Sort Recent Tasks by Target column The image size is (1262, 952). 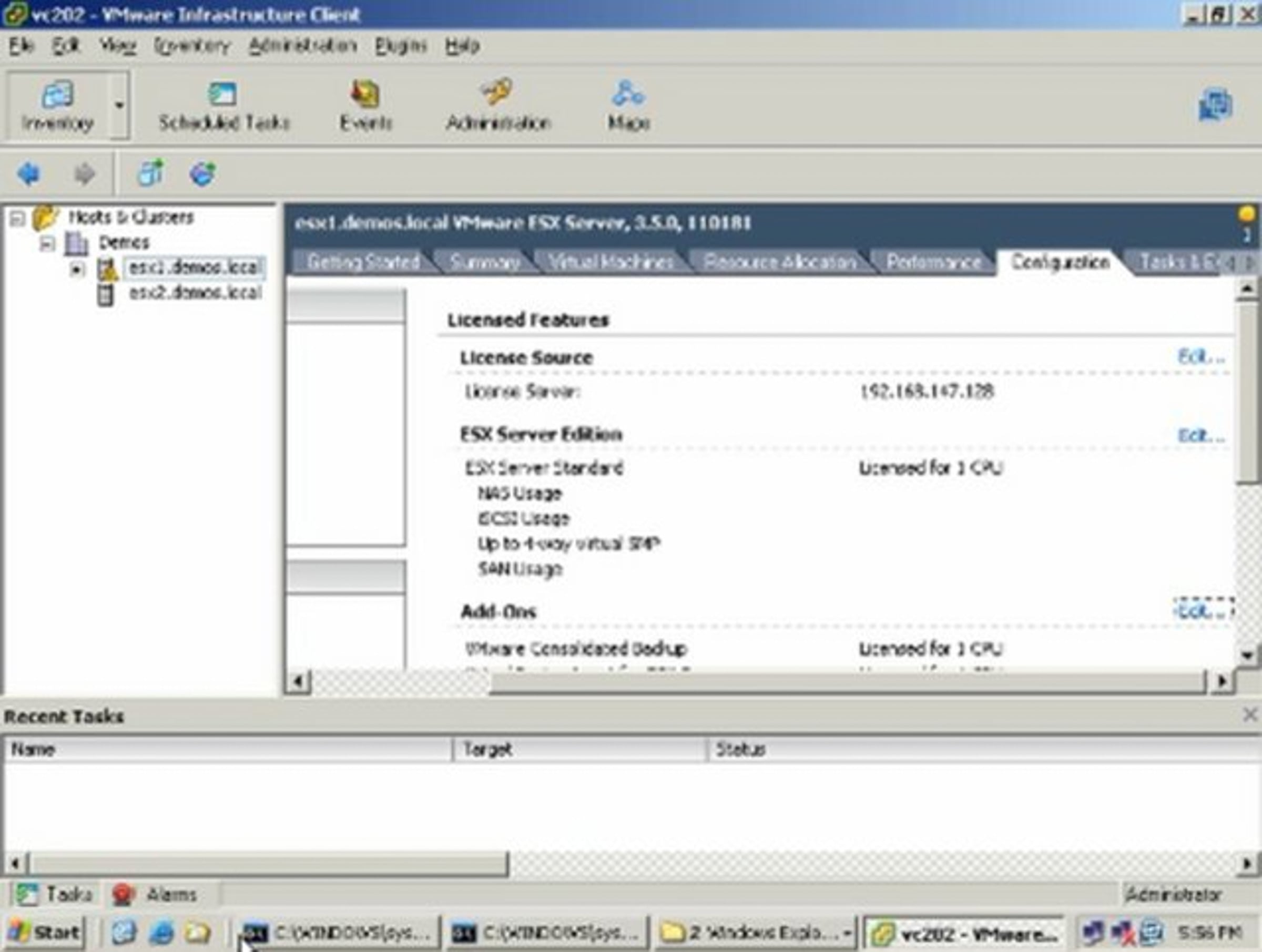[x=579, y=749]
